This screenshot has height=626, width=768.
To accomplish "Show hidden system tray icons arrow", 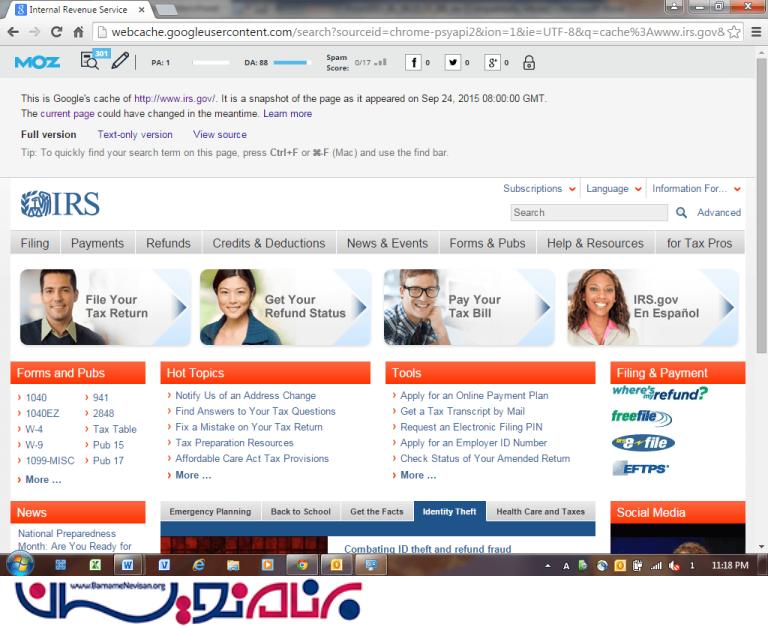I will coord(548,566).
